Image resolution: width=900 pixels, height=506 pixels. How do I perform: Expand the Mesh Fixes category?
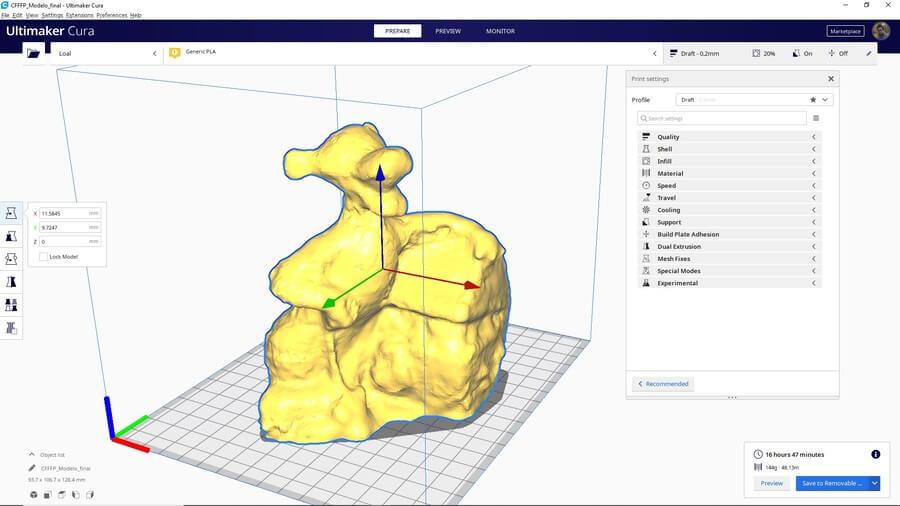click(x=730, y=259)
